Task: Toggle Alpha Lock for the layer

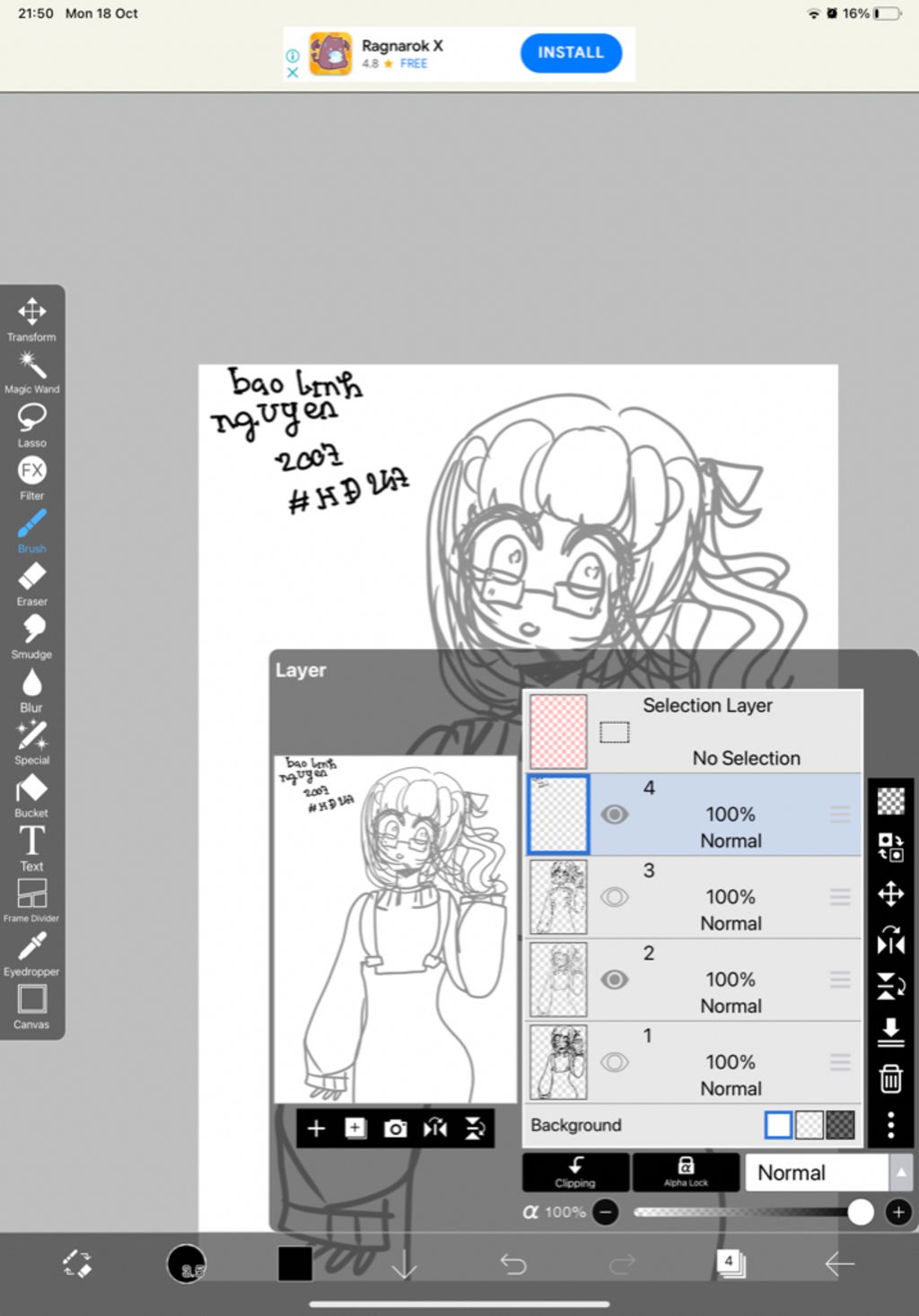Action: pos(686,1172)
